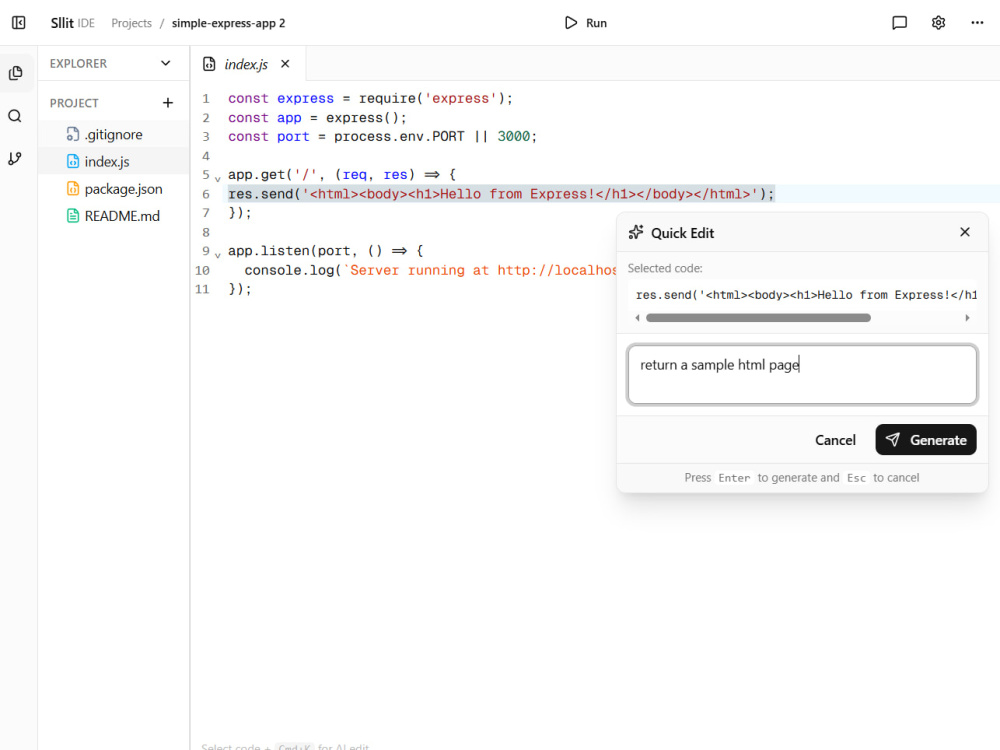Screen dimensions: 1000x750
Task: Click the scrollbar right arrow in selected code
Action: pyautogui.click(x=967, y=318)
